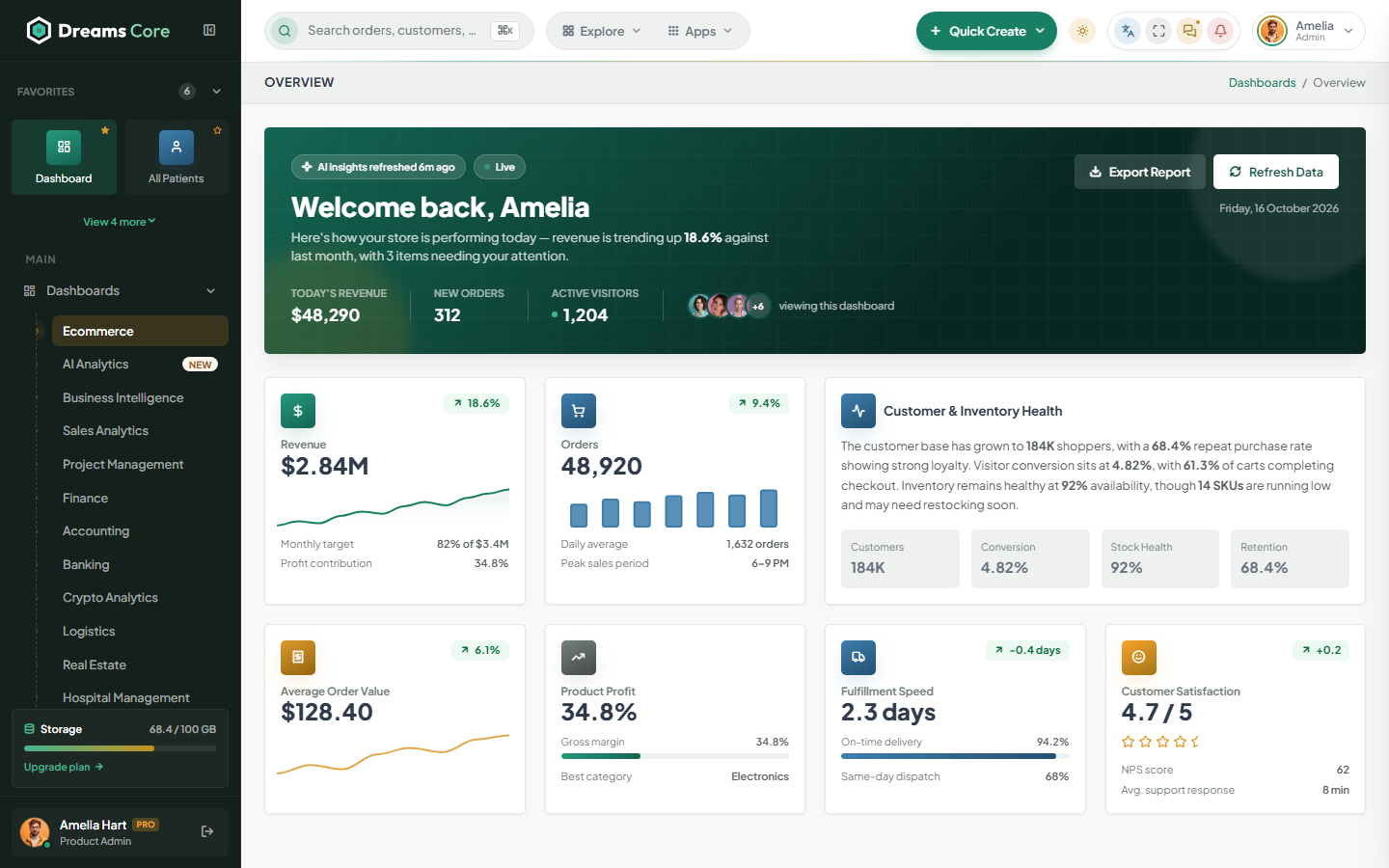Open the Crypto Analytics dashboard

tap(140, 598)
